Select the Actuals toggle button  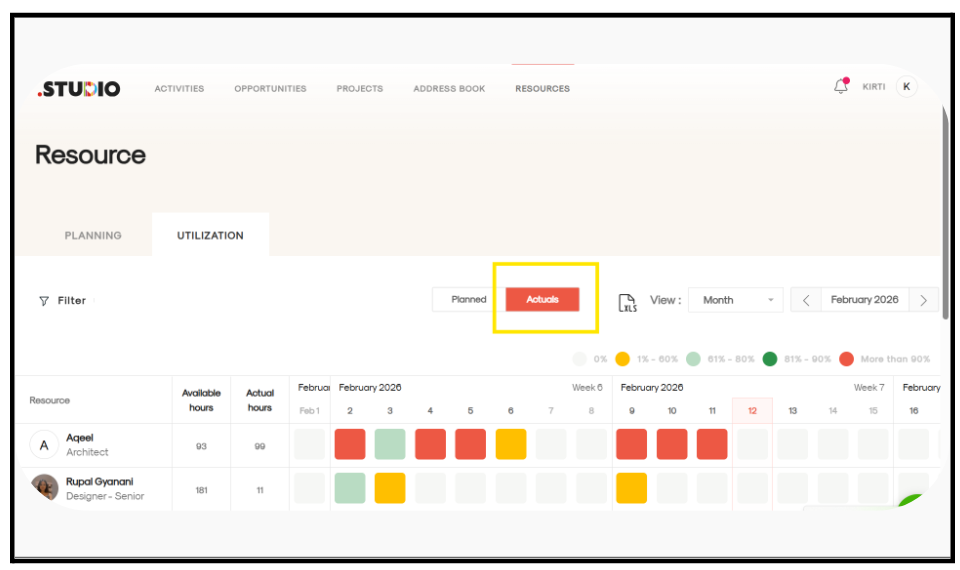point(542,300)
